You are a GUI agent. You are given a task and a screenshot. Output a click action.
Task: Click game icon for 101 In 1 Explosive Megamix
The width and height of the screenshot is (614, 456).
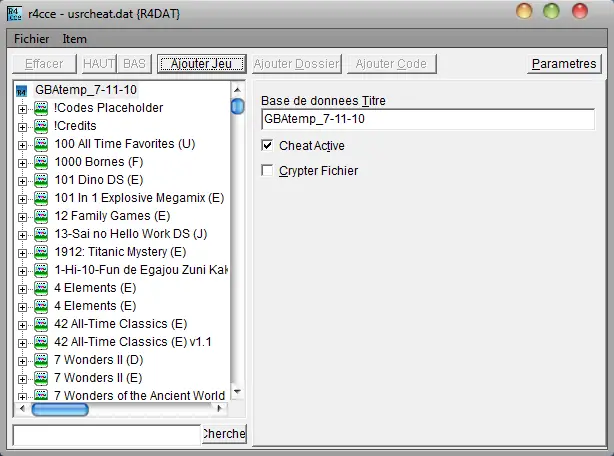click(x=41, y=198)
